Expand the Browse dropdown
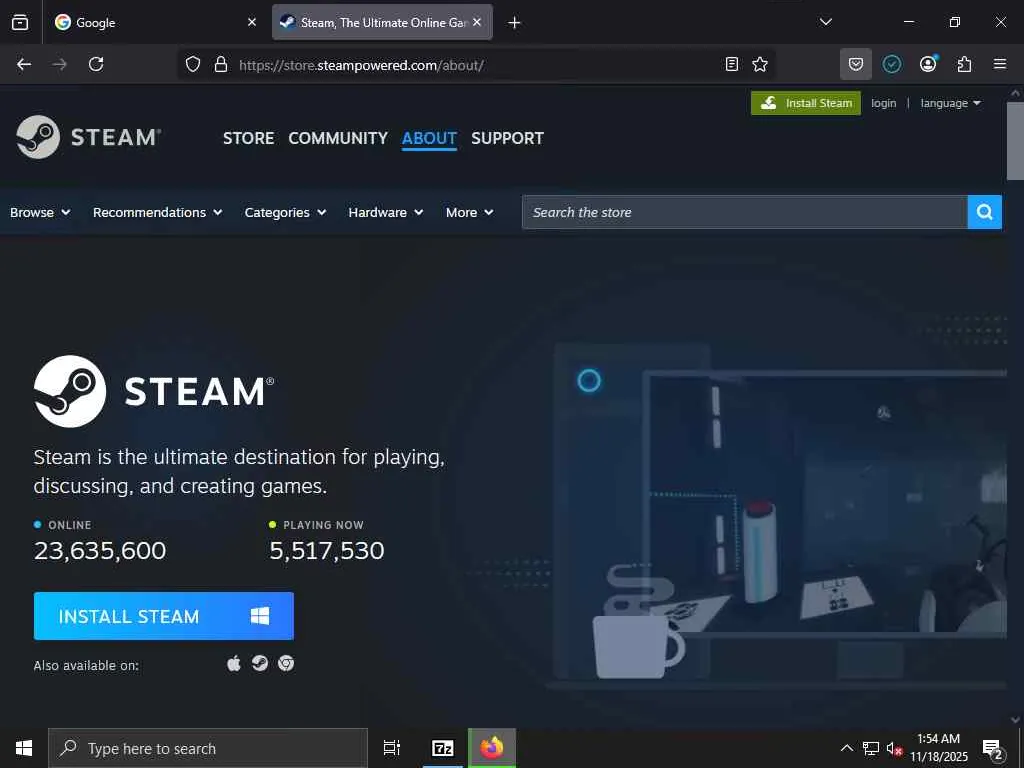 [40, 212]
